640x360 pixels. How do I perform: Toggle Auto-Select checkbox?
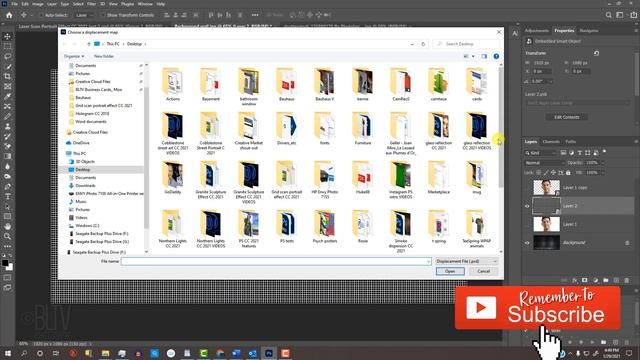(41, 15)
